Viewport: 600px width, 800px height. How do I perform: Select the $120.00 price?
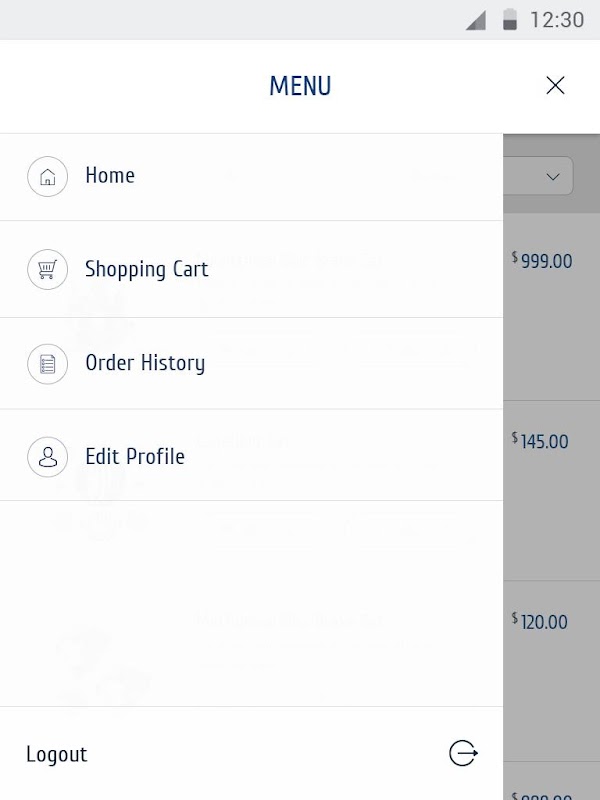click(541, 622)
